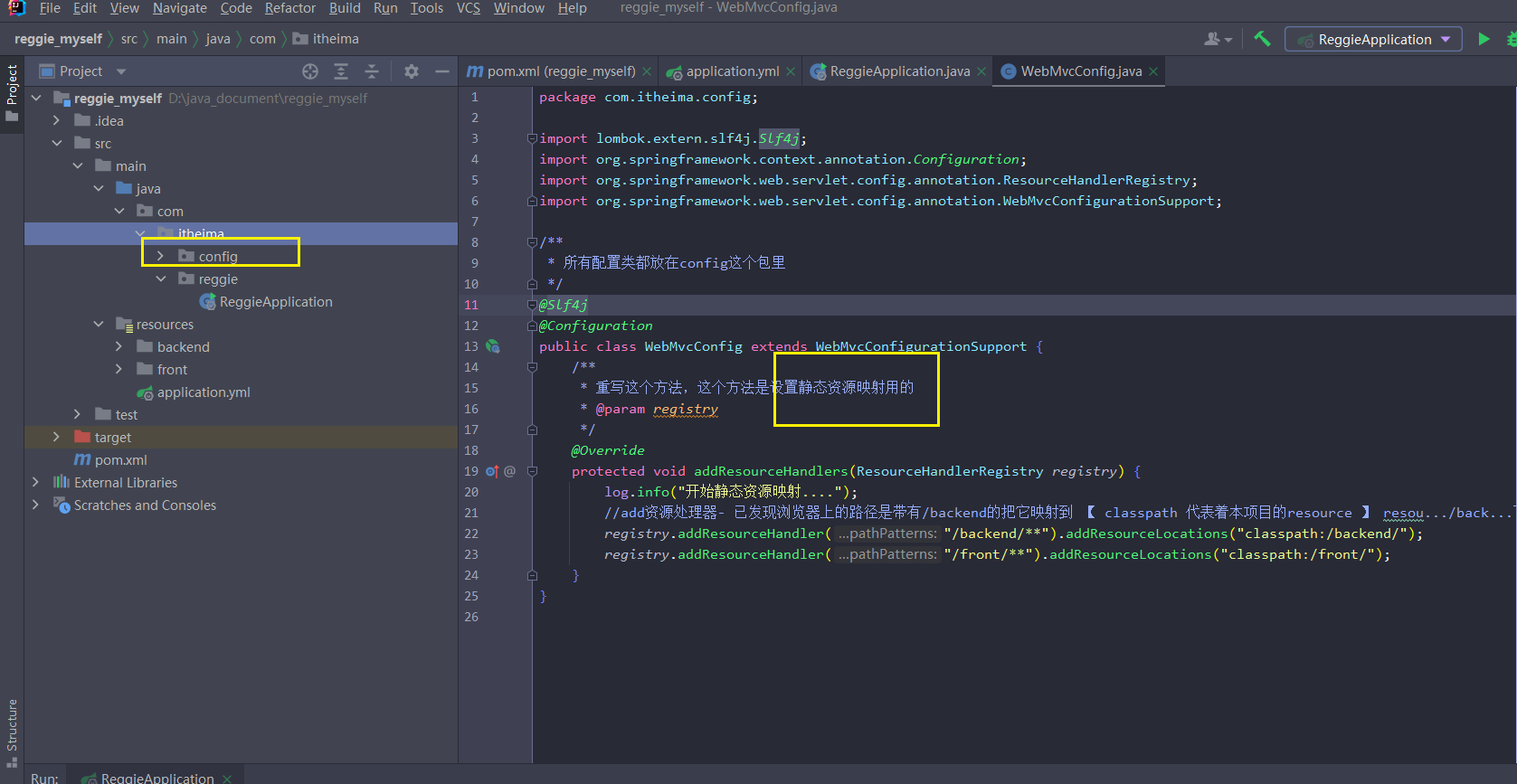Expand the backend folder

point(119,347)
